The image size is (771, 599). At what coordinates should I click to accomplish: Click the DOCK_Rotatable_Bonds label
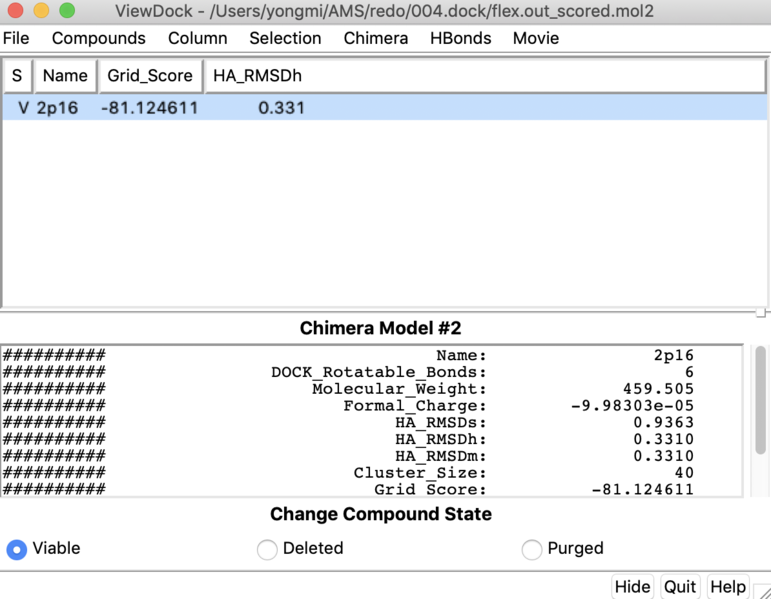(379, 372)
